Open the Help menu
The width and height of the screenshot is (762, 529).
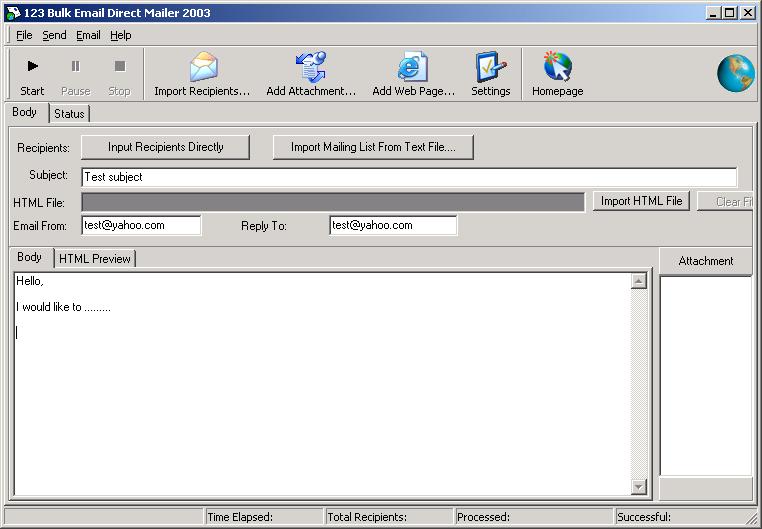tap(120, 35)
